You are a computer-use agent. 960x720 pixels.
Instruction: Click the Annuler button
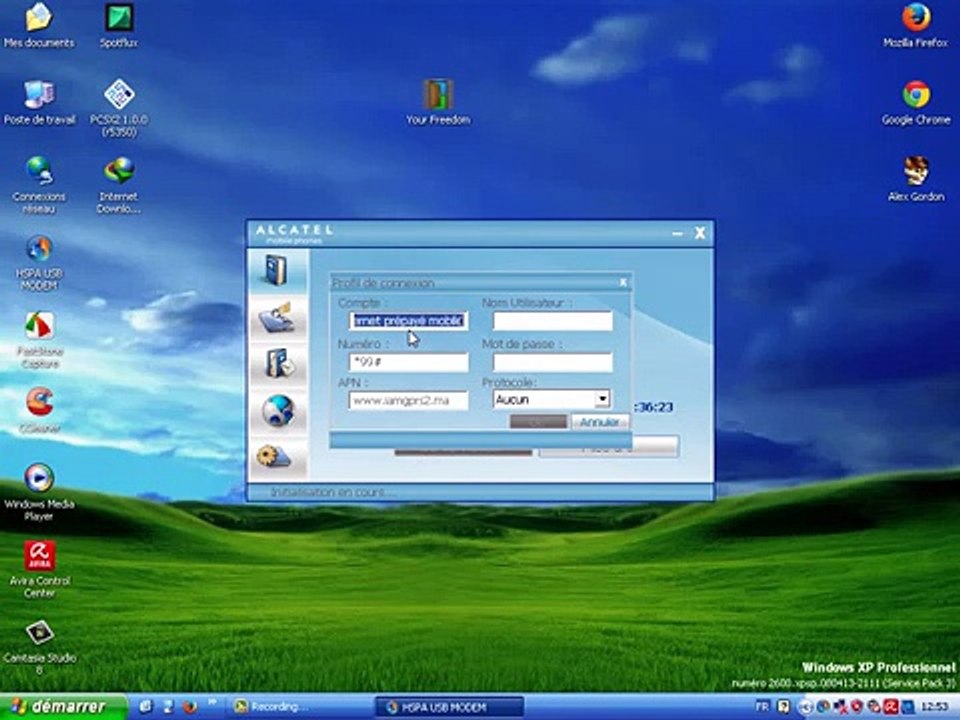[x=599, y=422]
